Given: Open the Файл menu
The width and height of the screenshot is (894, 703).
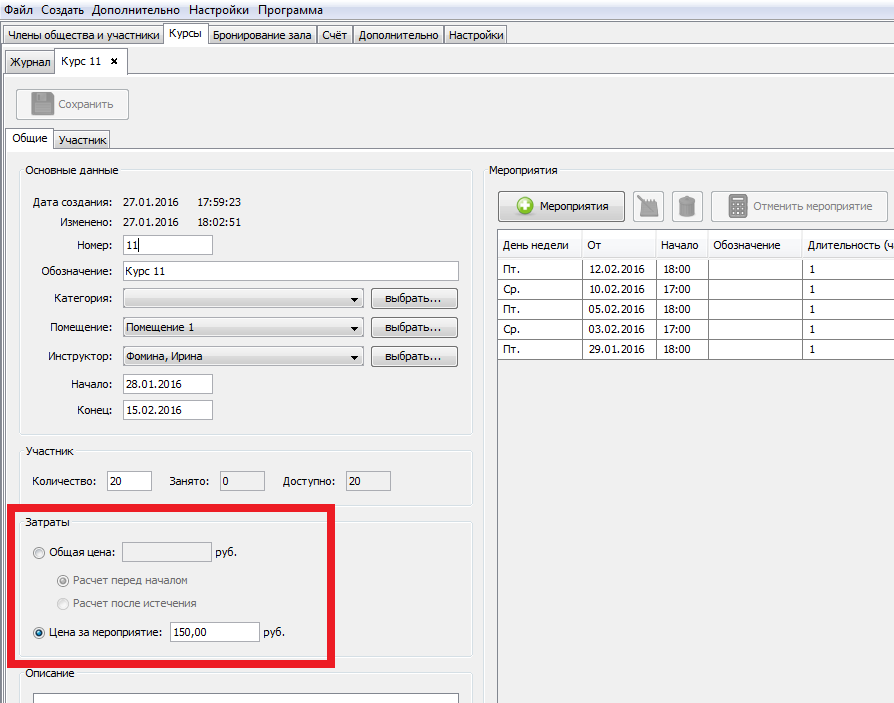Looking at the screenshot, I should (x=18, y=10).
